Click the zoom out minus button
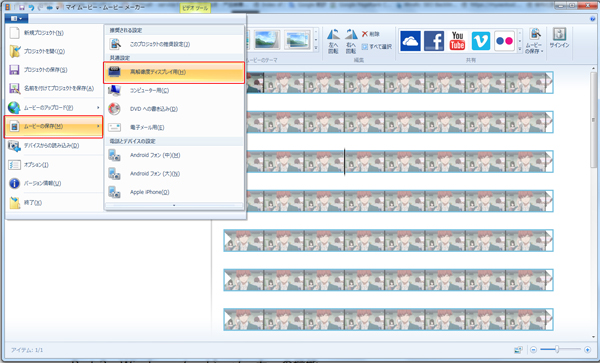 [533, 350]
